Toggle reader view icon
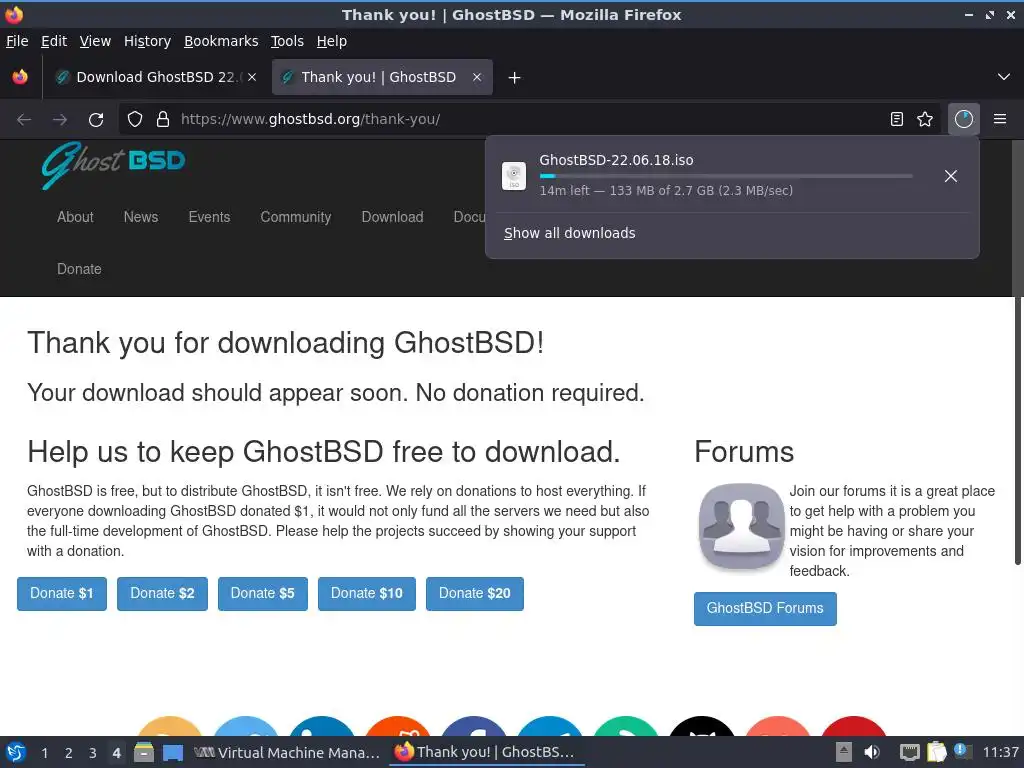This screenshot has width=1024, height=768. 897,119
